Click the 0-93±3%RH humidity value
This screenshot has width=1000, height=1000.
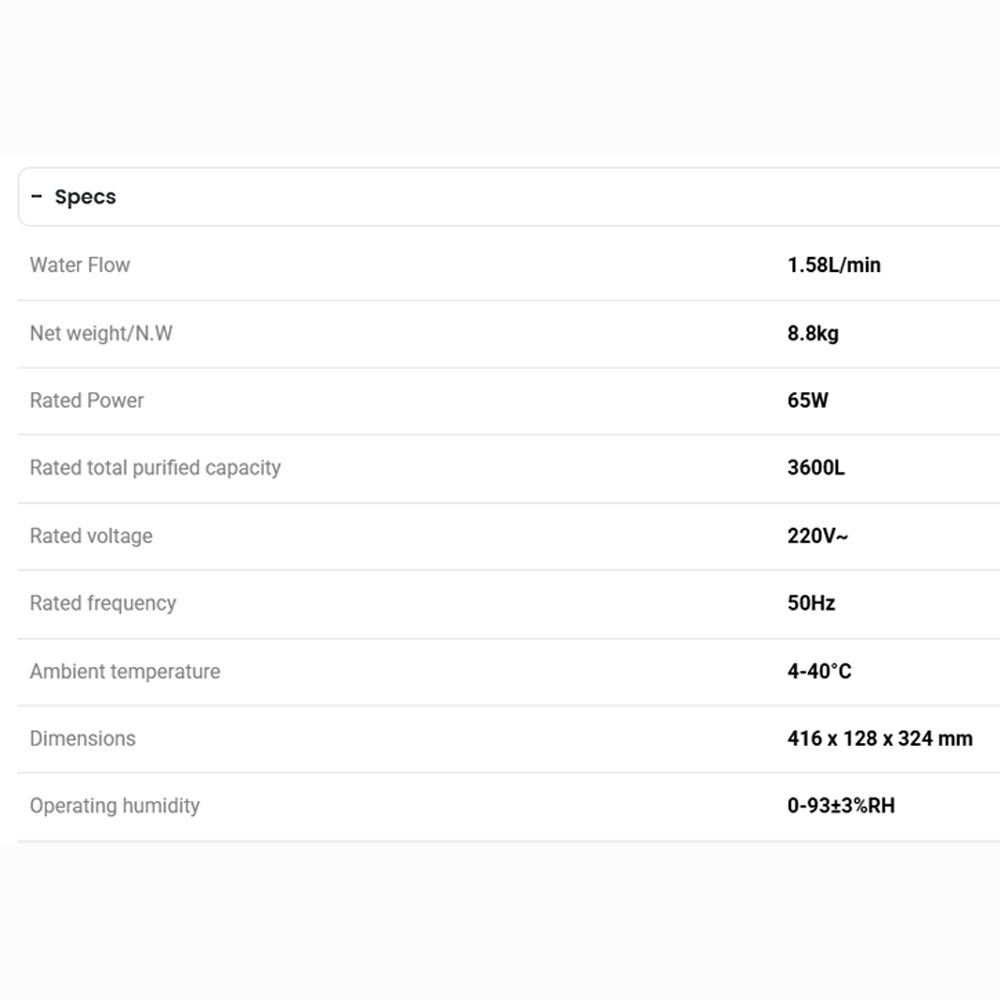[x=841, y=805]
